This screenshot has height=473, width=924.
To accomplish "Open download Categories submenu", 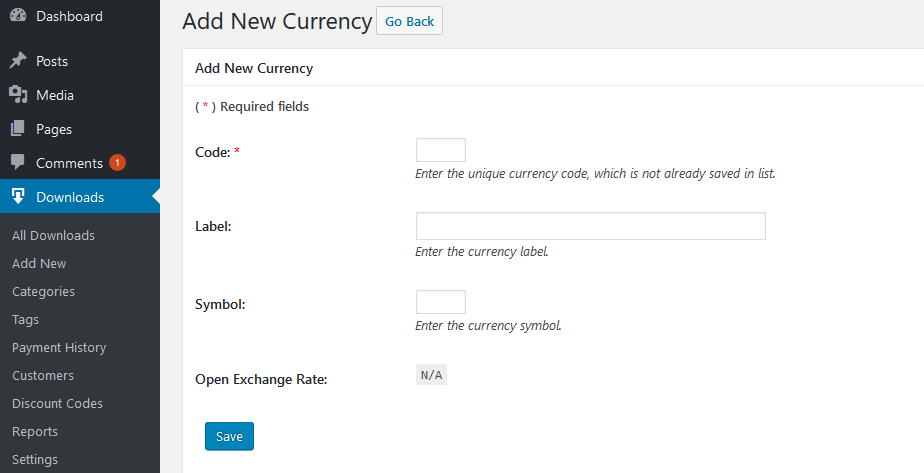I will point(43,292).
